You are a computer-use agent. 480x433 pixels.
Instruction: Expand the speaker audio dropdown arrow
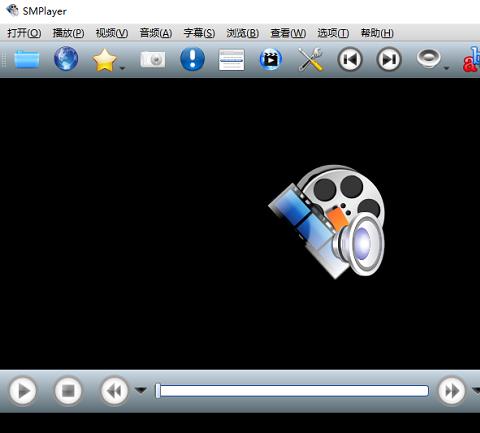446,68
